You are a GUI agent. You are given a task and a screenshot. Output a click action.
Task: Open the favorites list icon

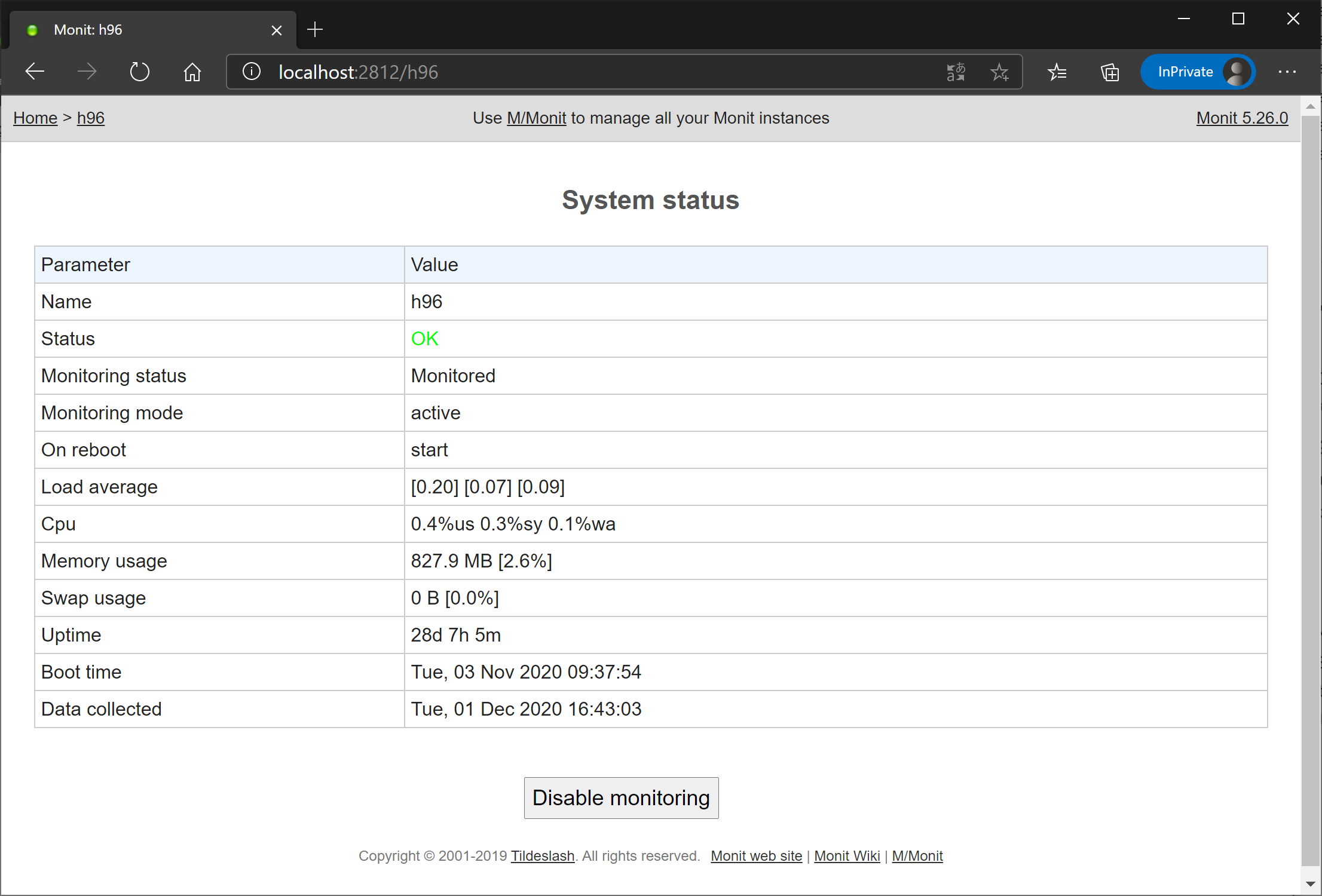pos(1057,72)
